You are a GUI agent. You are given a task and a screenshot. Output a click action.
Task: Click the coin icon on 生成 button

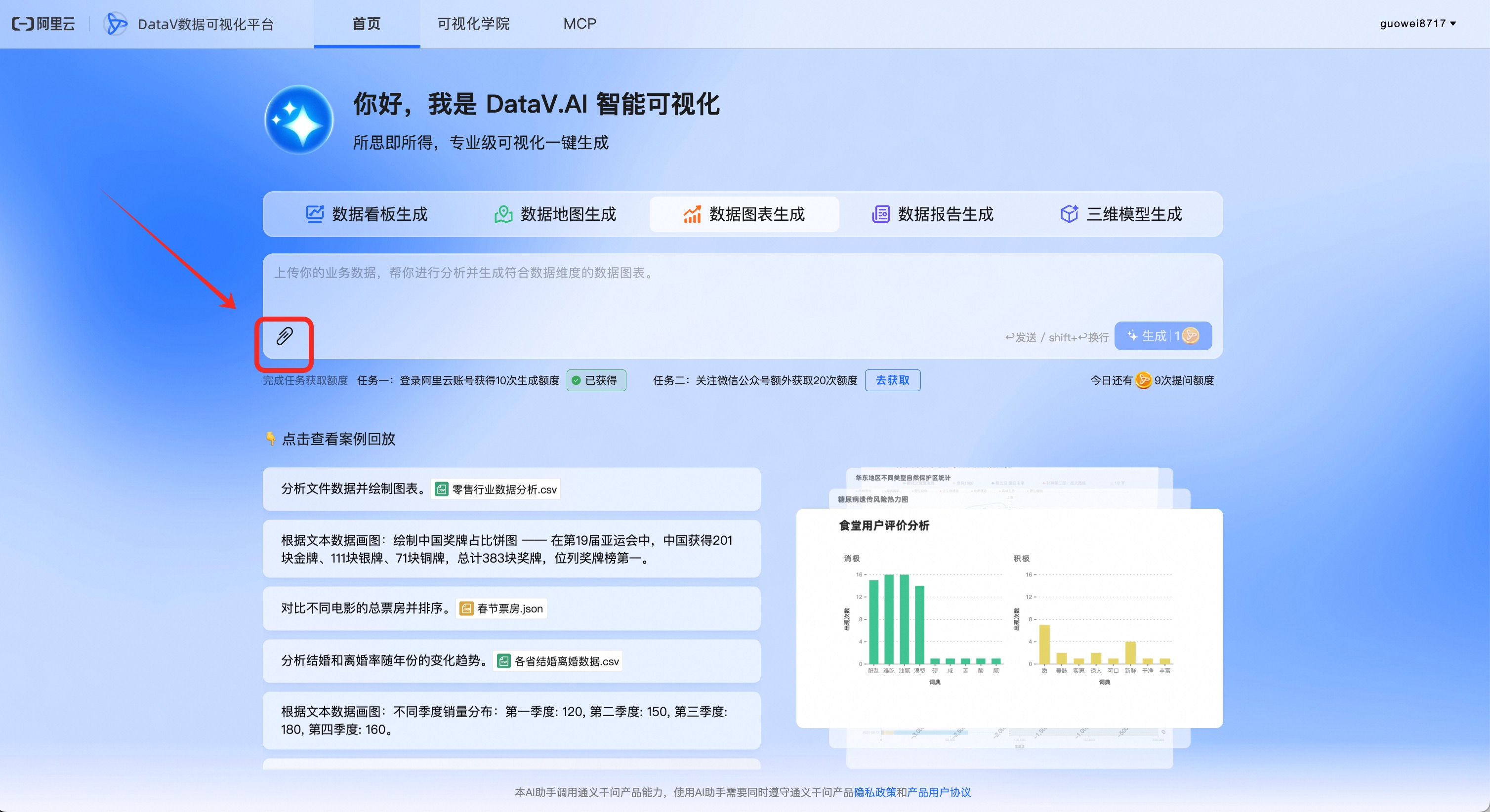[x=1191, y=335]
